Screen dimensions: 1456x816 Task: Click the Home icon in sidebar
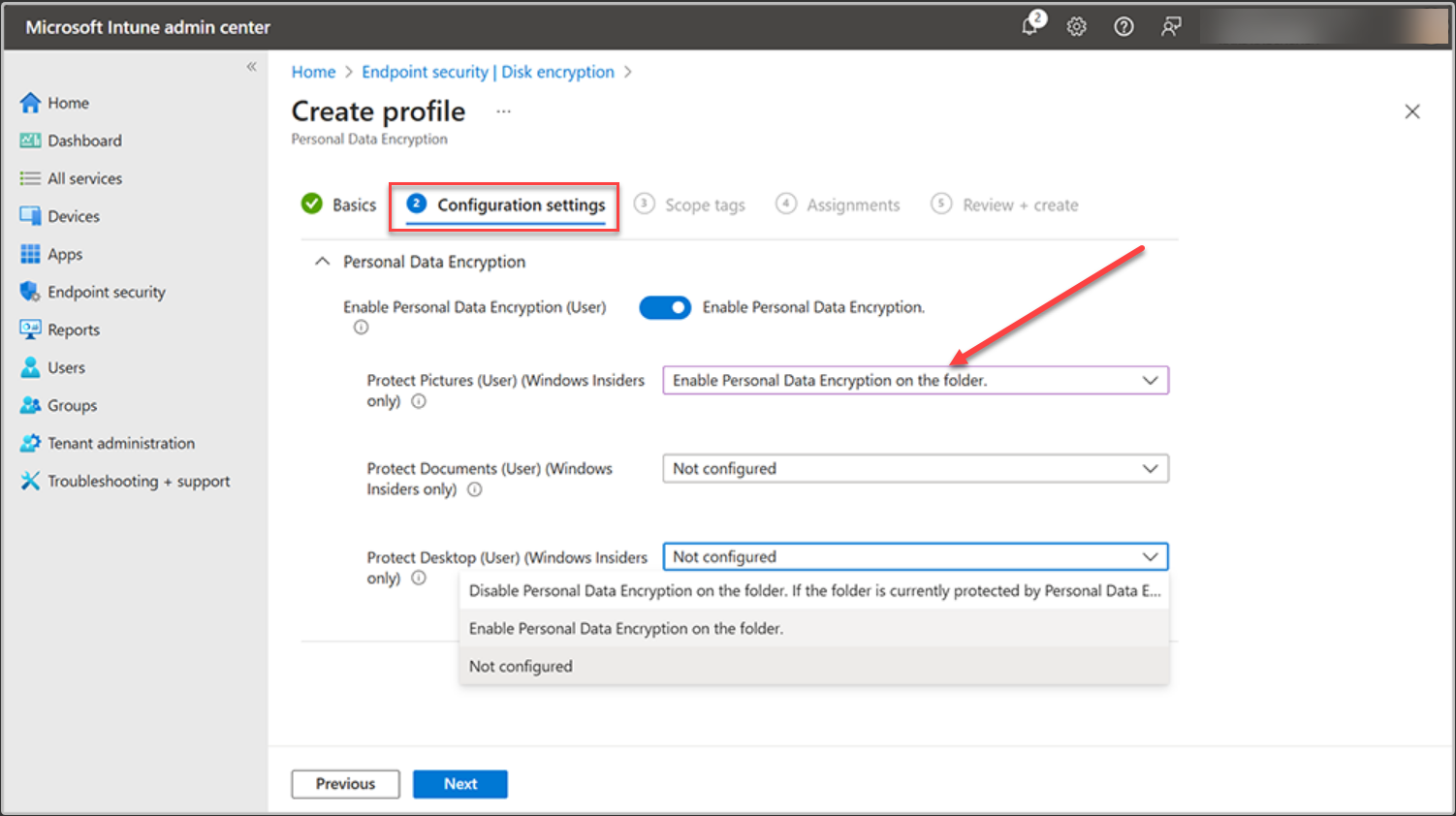coord(30,103)
